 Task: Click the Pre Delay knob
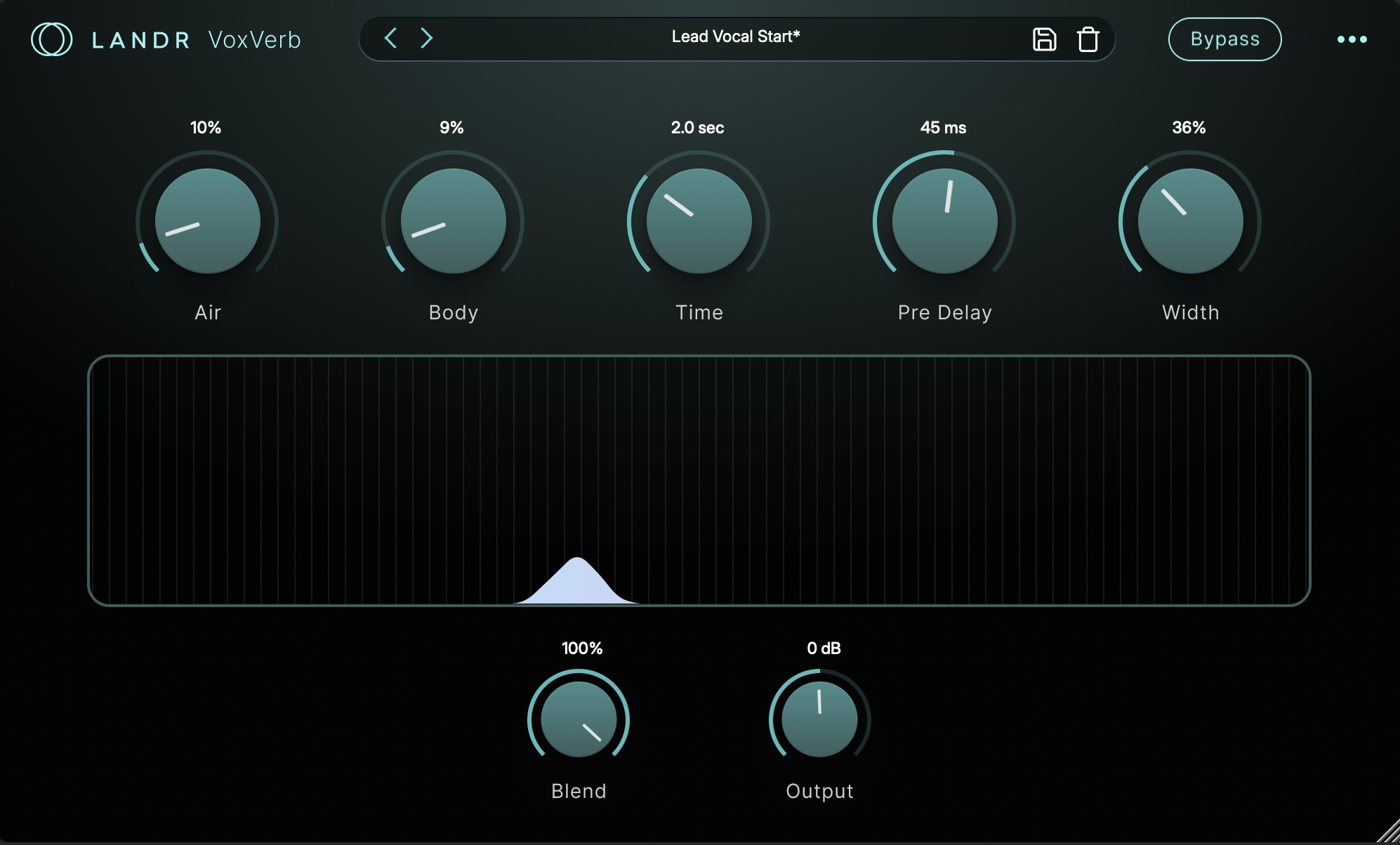(944, 221)
